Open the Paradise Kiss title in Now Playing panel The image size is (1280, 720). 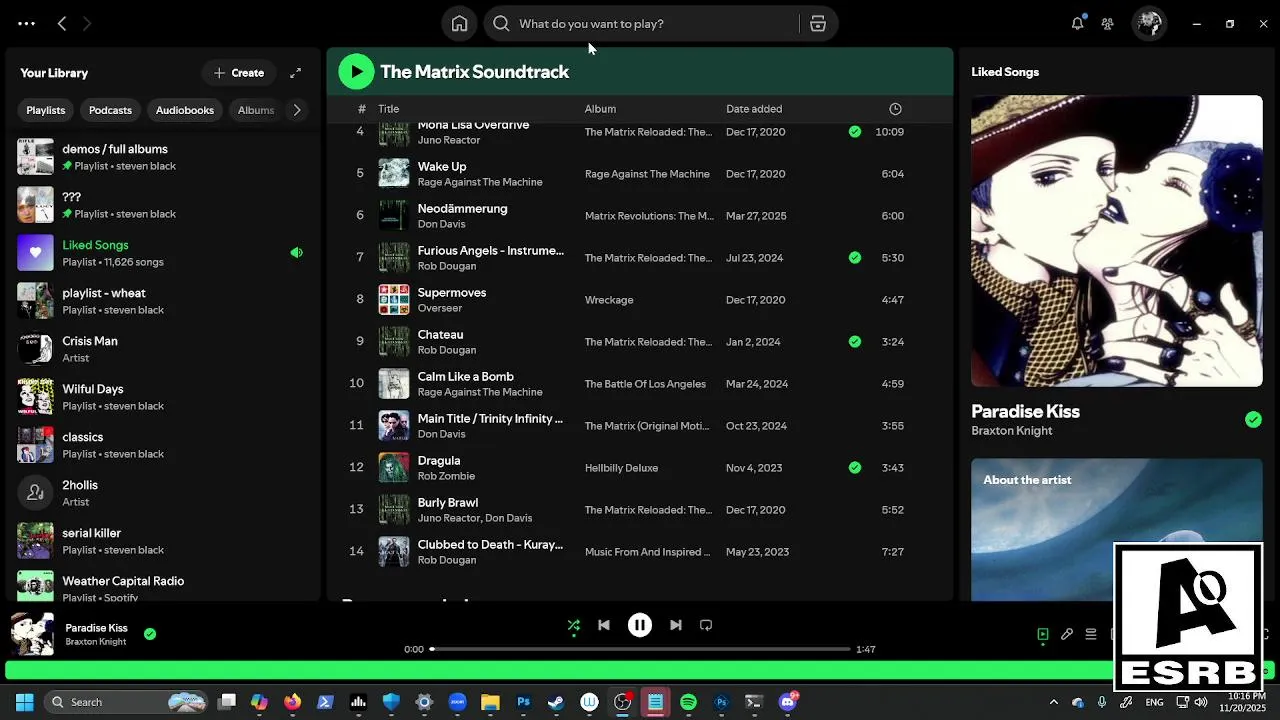click(x=1025, y=411)
